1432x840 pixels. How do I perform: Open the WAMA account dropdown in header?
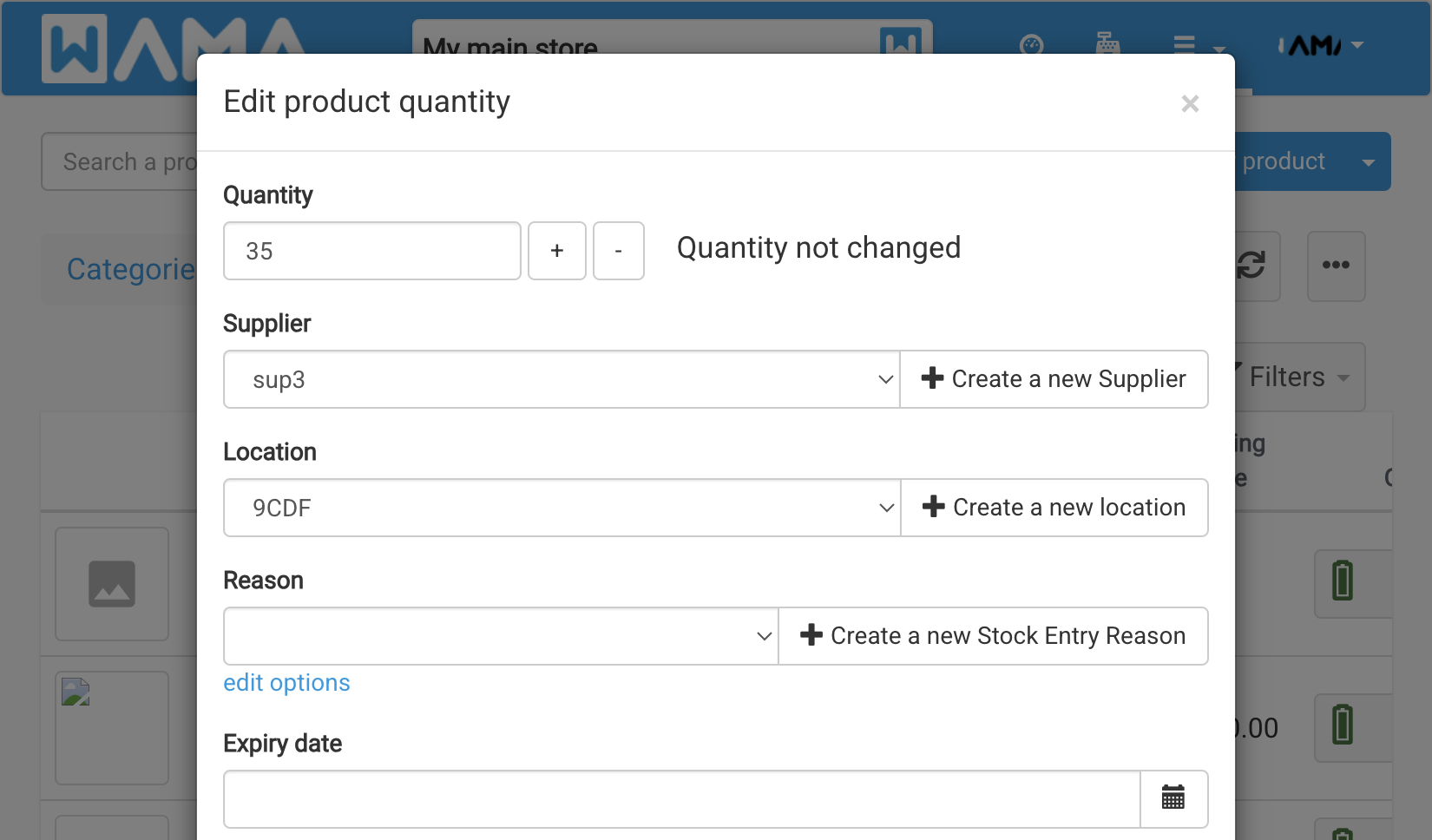point(1321,45)
